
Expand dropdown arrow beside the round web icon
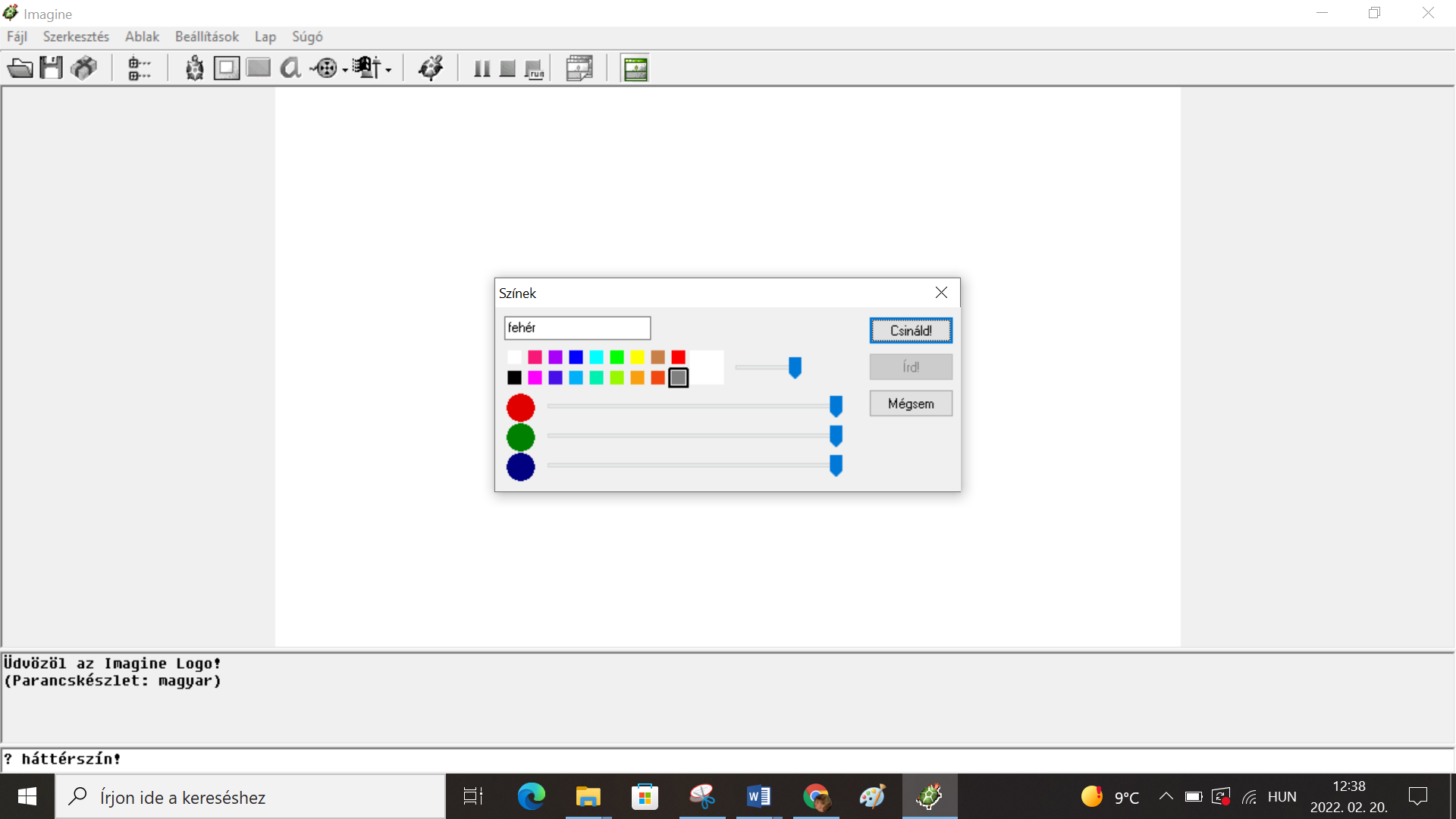(345, 70)
